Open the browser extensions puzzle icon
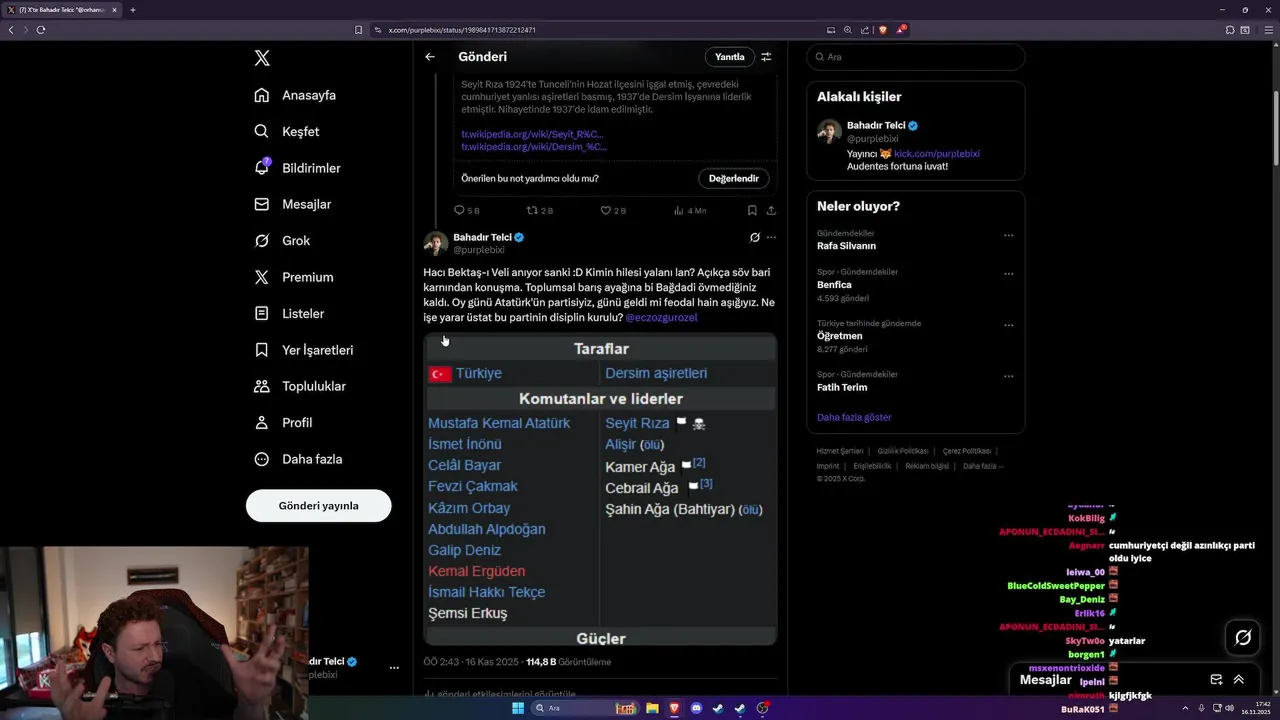The image size is (1280, 720). click(x=1229, y=30)
